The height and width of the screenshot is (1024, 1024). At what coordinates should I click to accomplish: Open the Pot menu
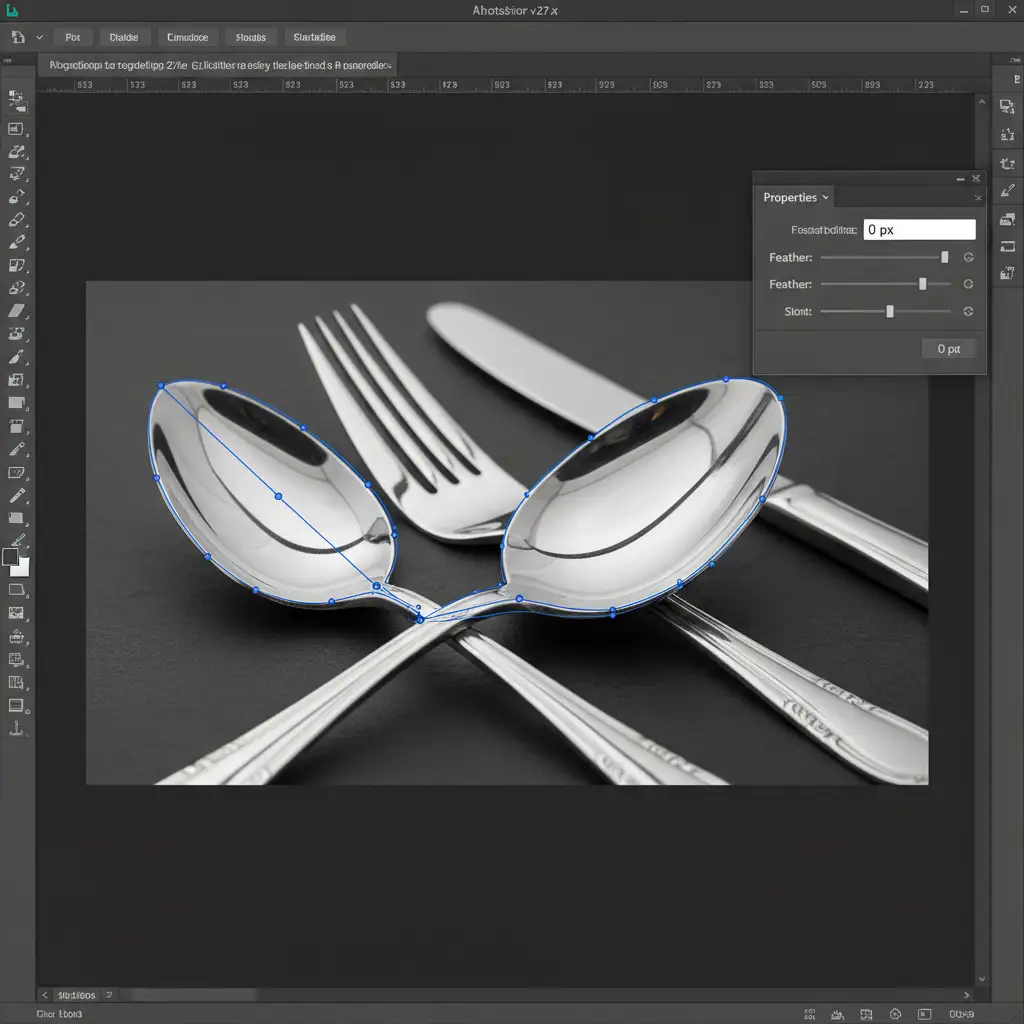72,37
